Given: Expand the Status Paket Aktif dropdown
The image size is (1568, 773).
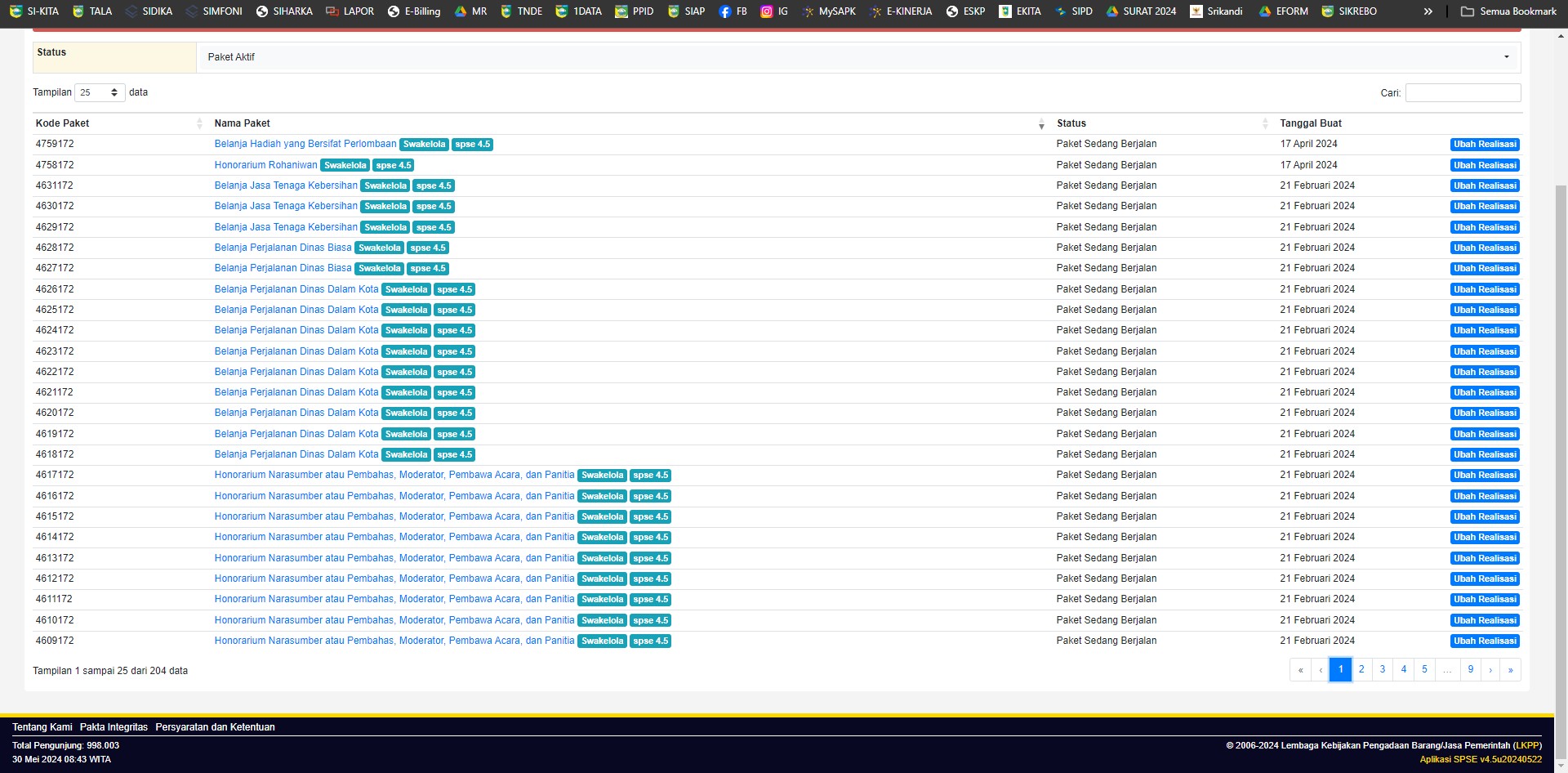Looking at the screenshot, I should click(857, 57).
